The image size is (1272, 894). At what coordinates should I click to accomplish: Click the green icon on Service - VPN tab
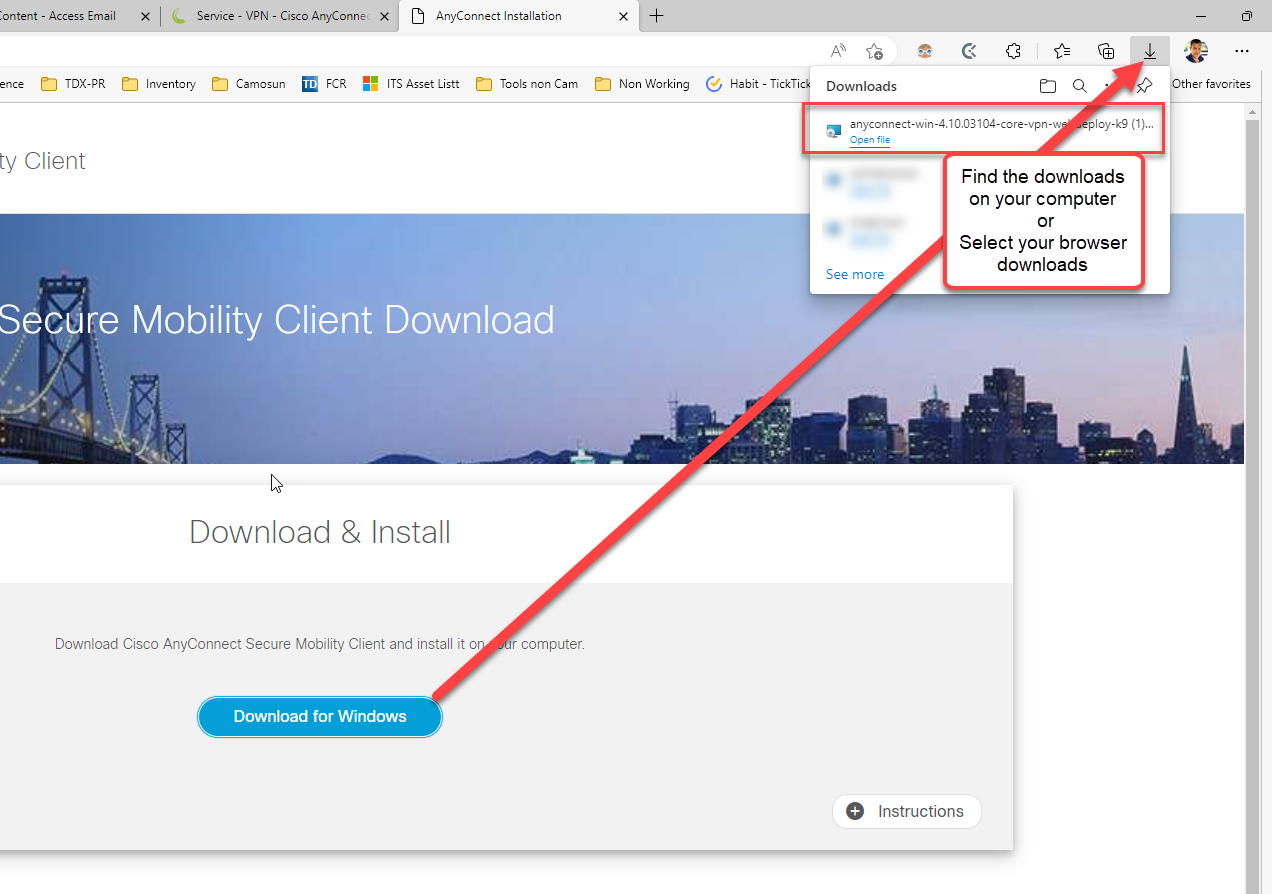[179, 16]
